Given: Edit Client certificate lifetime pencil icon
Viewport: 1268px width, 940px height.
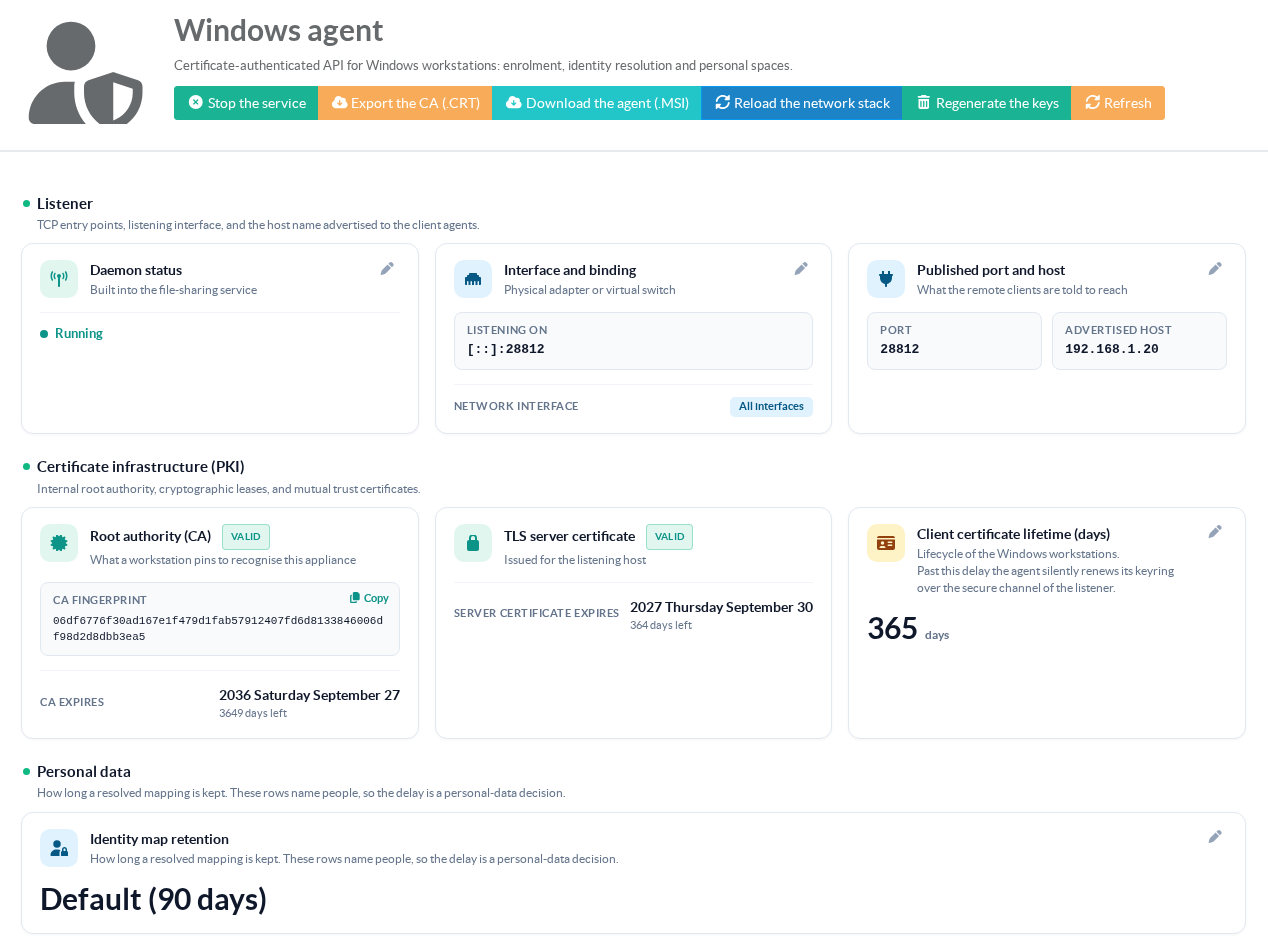Looking at the screenshot, I should pyautogui.click(x=1215, y=531).
